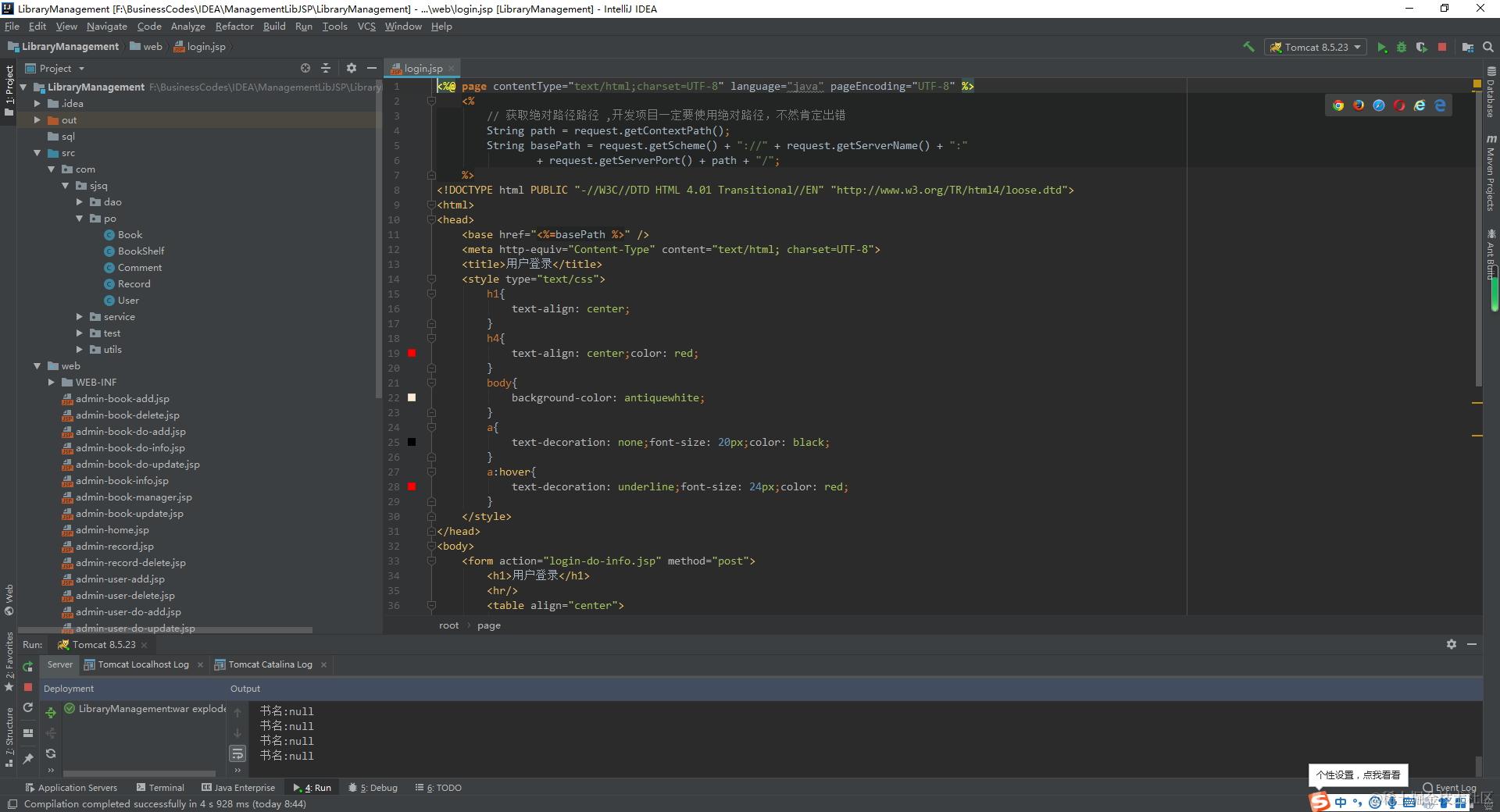Screen dimensions: 1500x812
Task: Collapse all nodes in the Project panel
Action: click(x=326, y=69)
